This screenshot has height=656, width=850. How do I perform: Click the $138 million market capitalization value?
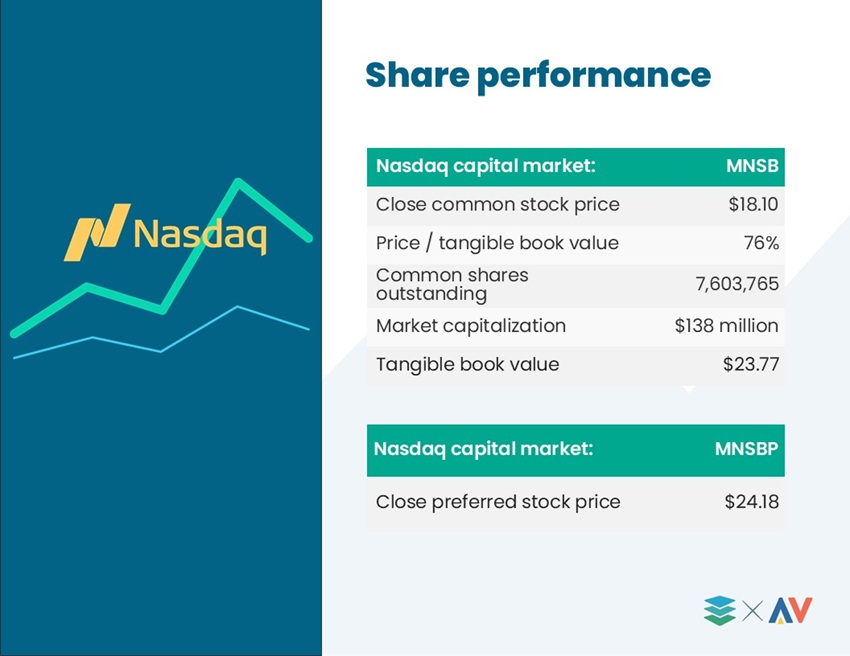tap(726, 326)
